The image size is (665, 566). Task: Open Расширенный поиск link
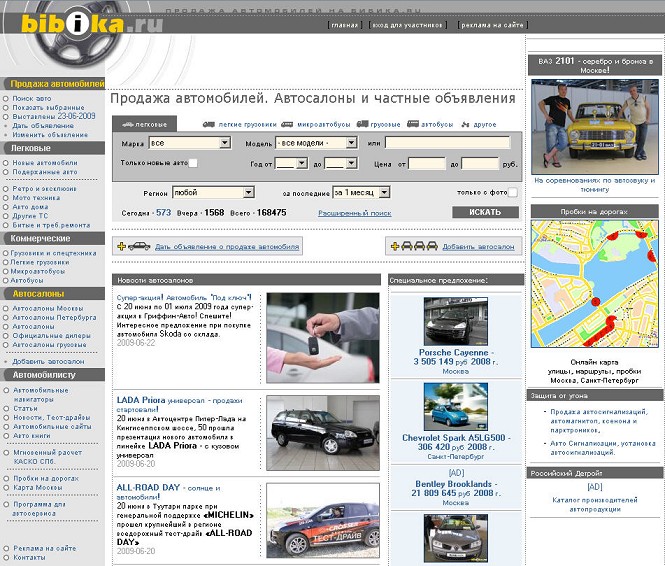(x=355, y=213)
